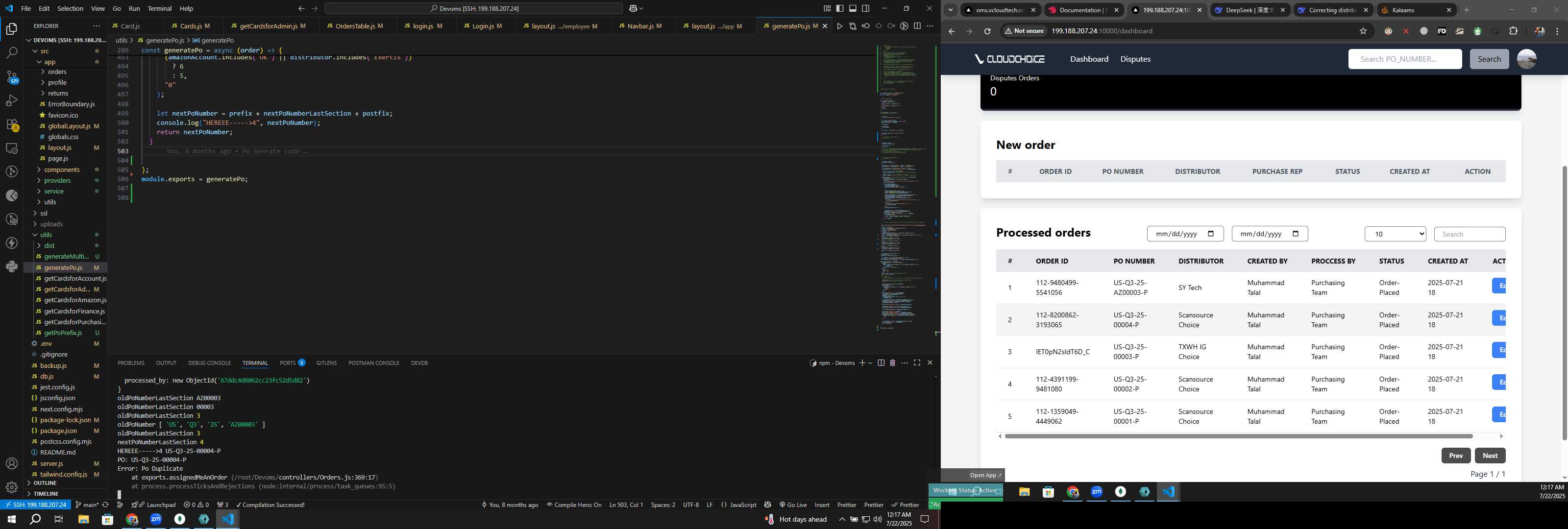Screen dimensions: 1568x529
Task: Split the editor to the right
Action: (917, 26)
